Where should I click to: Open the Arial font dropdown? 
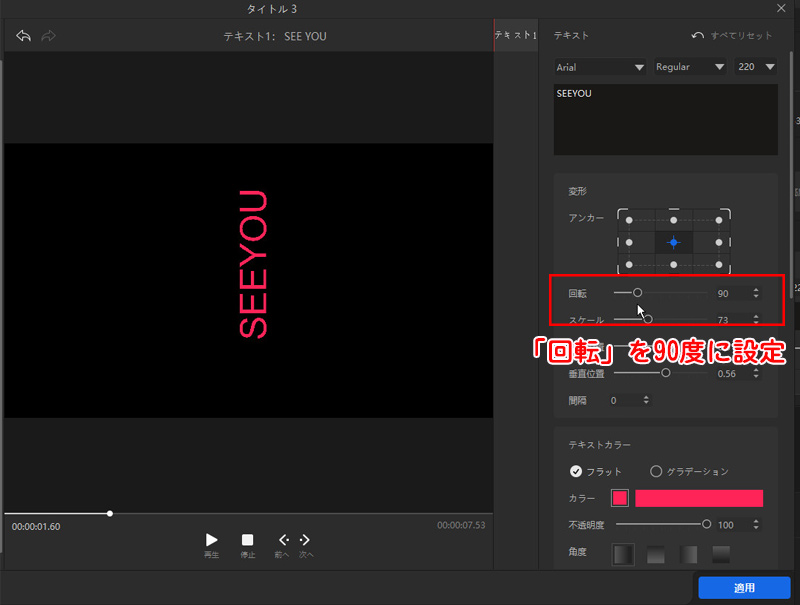tap(598, 66)
